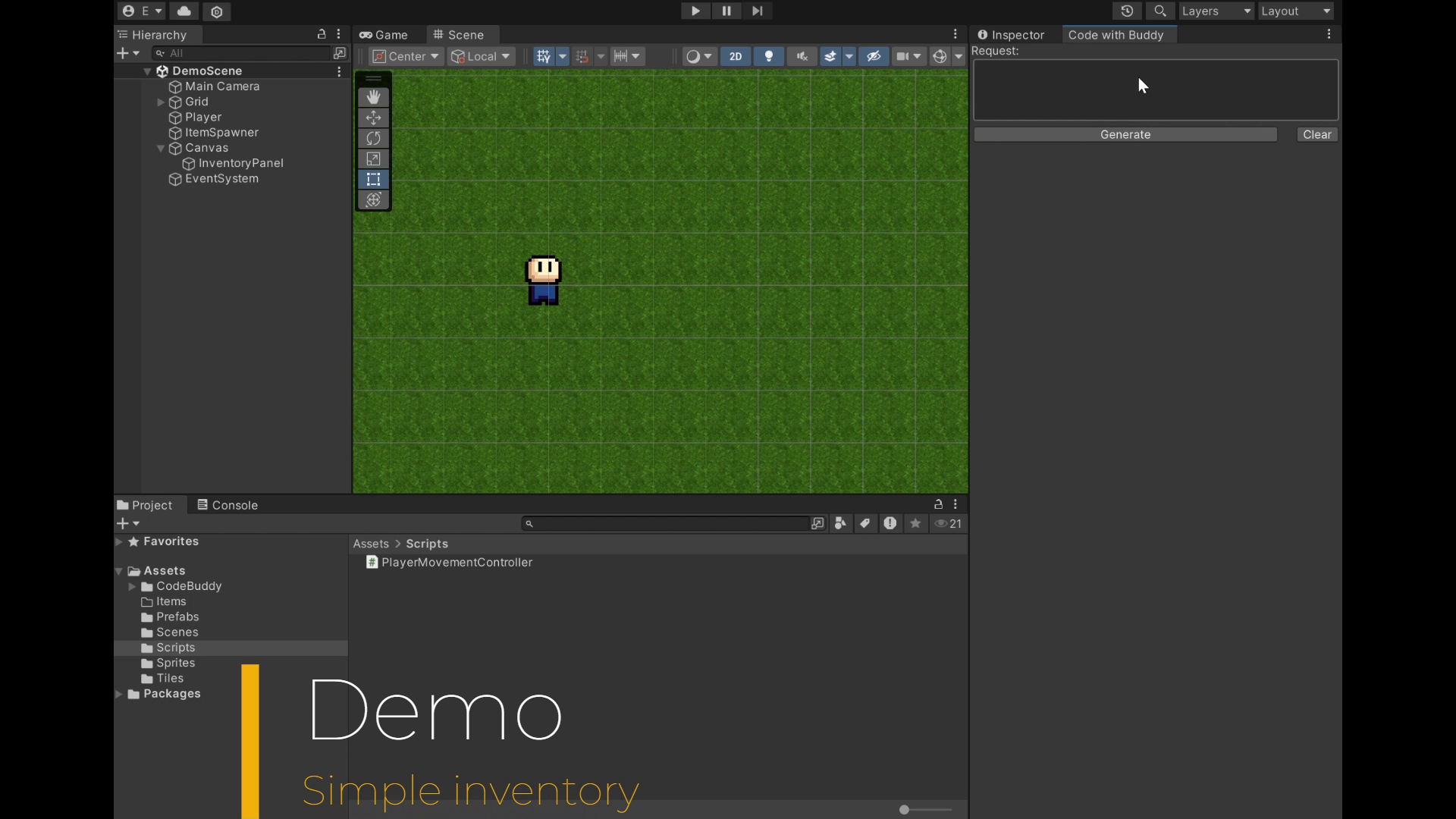Screen dimensions: 1456x819
Task: Switch to the Game tab
Action: click(384, 35)
